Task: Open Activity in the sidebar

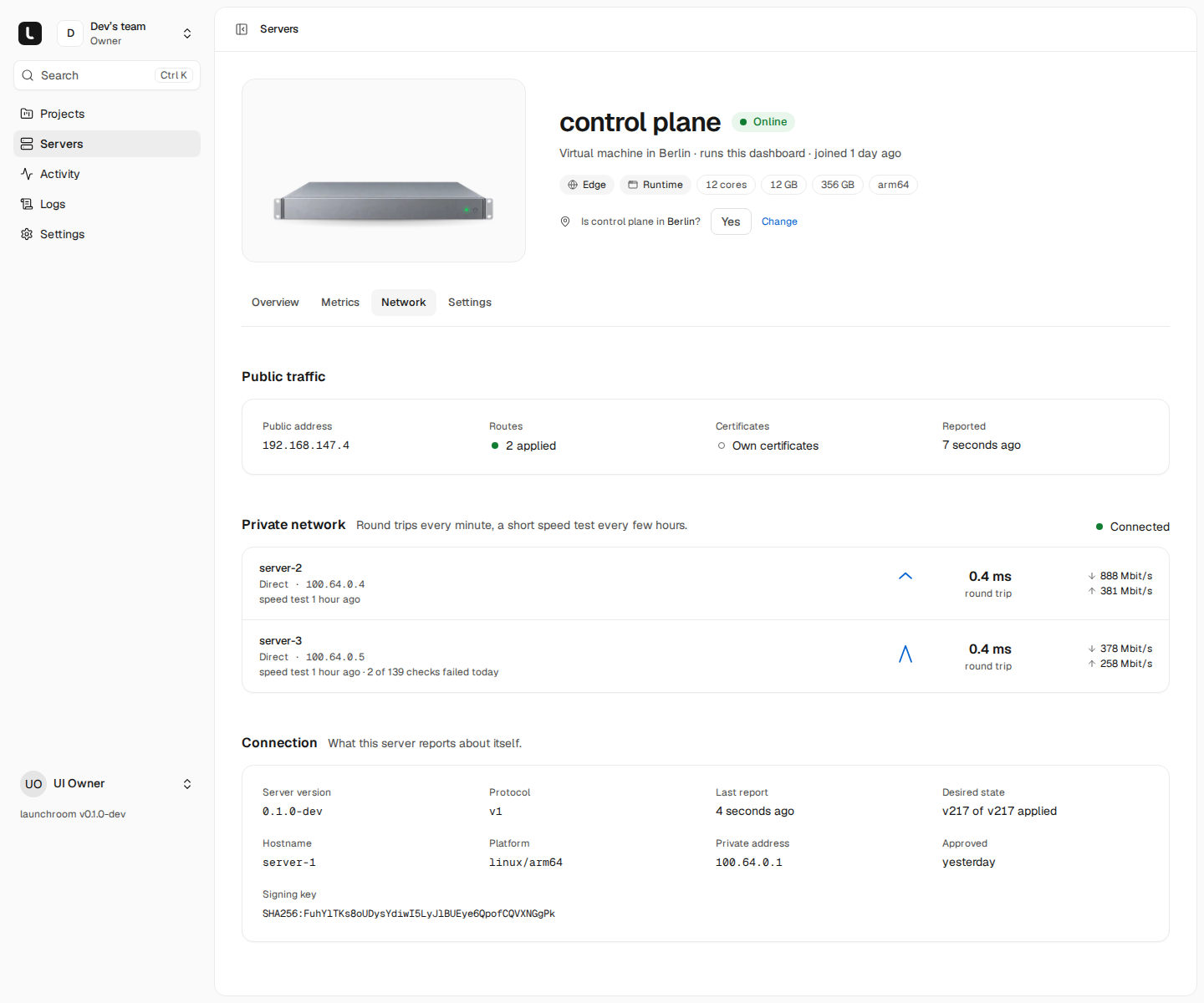Action: pyautogui.click(x=107, y=174)
